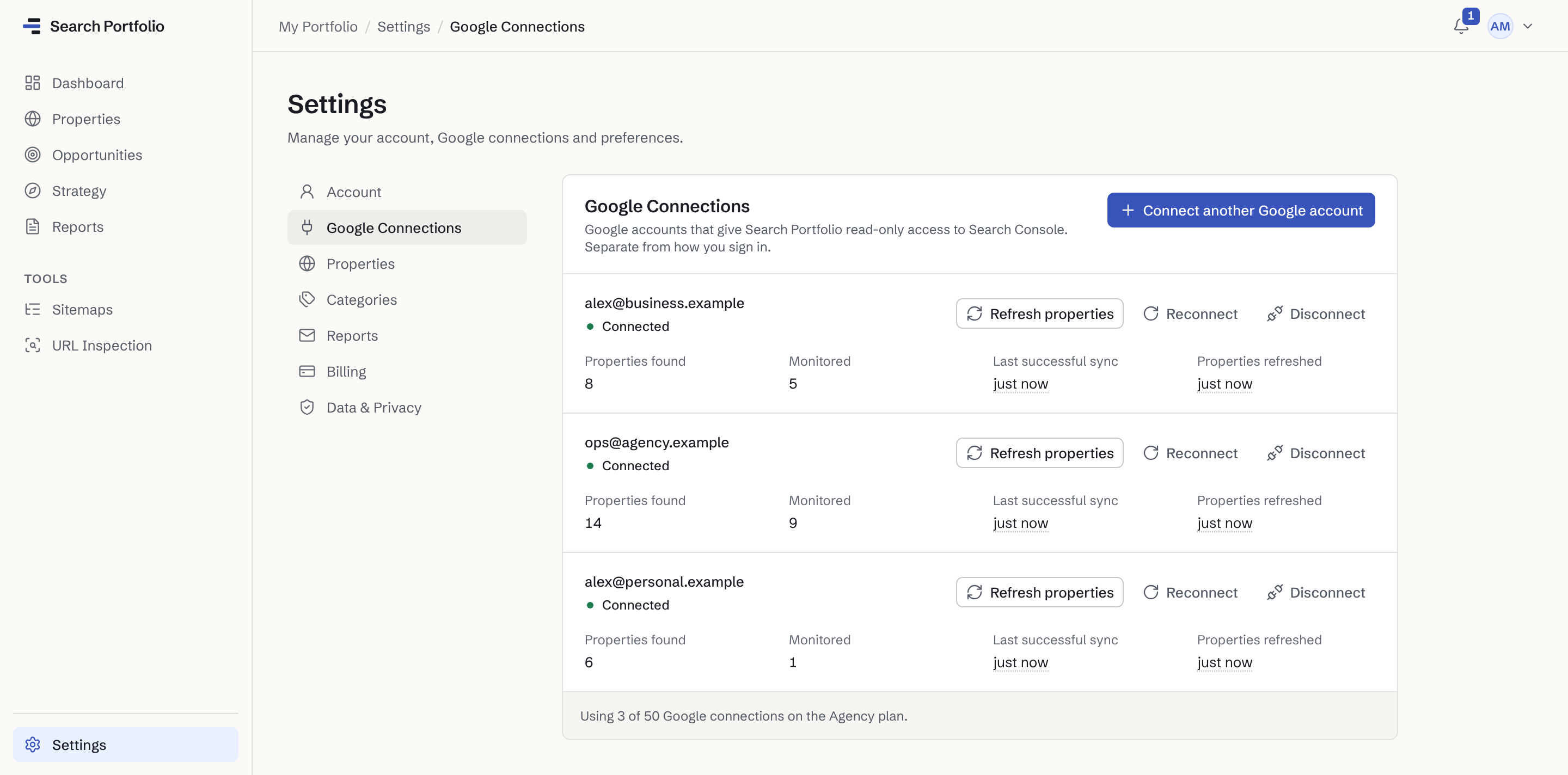This screenshot has height=775, width=1568.
Task: Disconnect the alex@personal.example account
Action: click(x=1316, y=592)
